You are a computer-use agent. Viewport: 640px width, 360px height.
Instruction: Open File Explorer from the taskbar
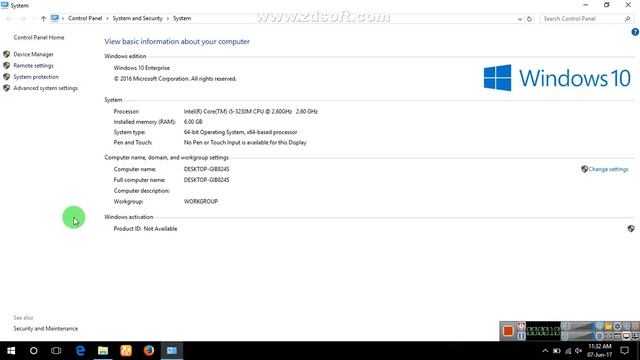tap(103, 351)
